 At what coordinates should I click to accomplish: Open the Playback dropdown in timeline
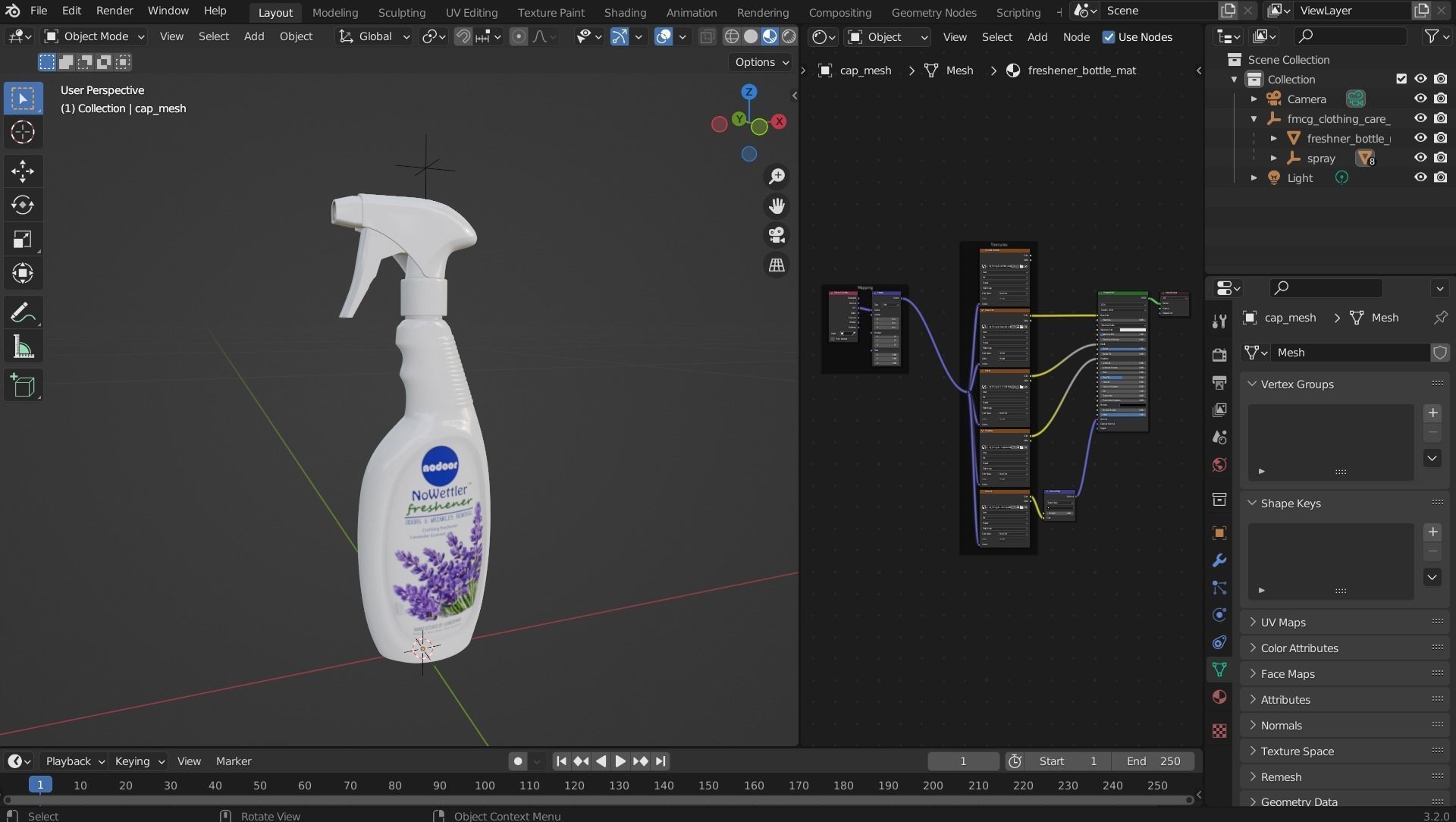(74, 761)
